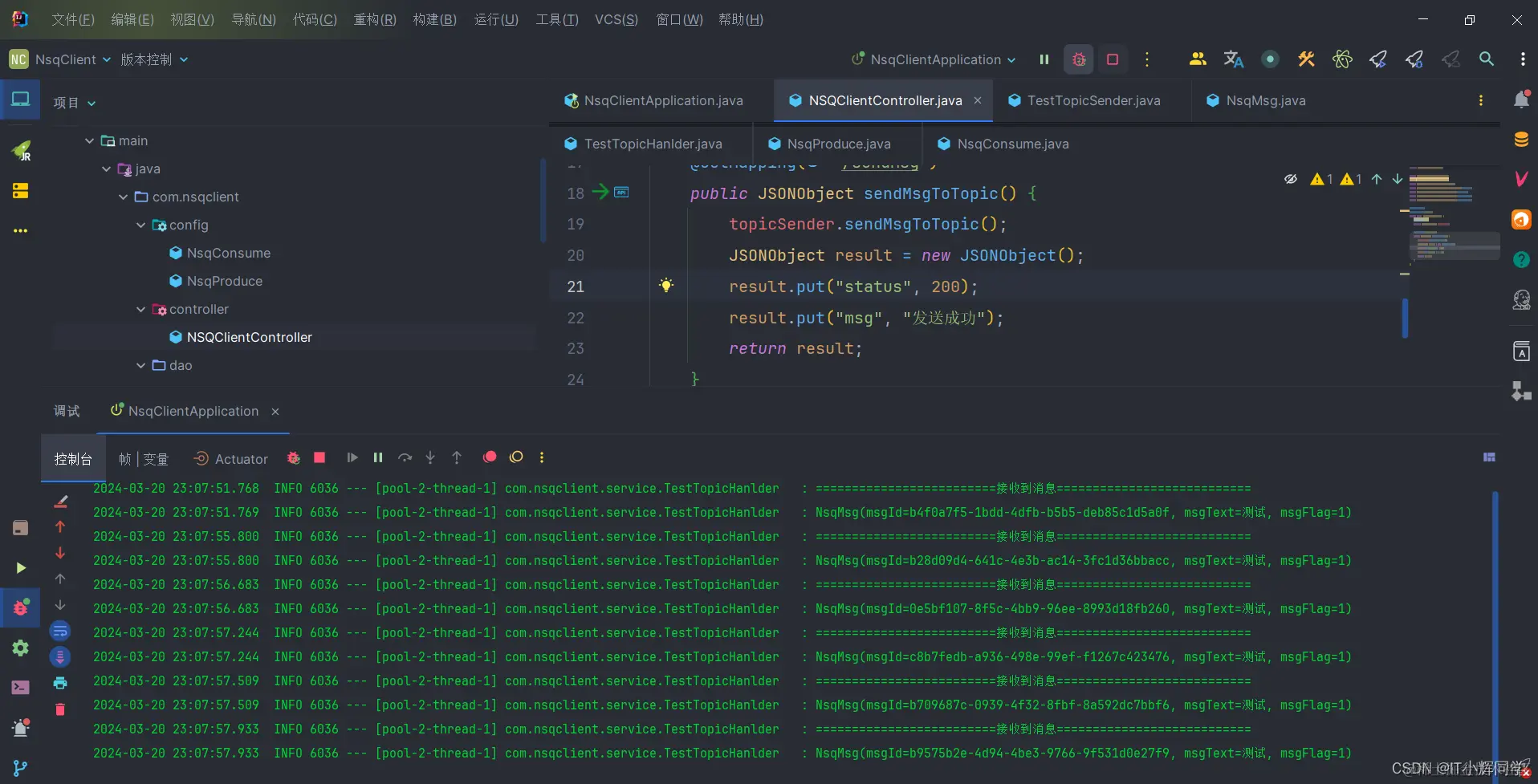Open the 重构(R) menu
1538x784 pixels.
[x=375, y=19]
